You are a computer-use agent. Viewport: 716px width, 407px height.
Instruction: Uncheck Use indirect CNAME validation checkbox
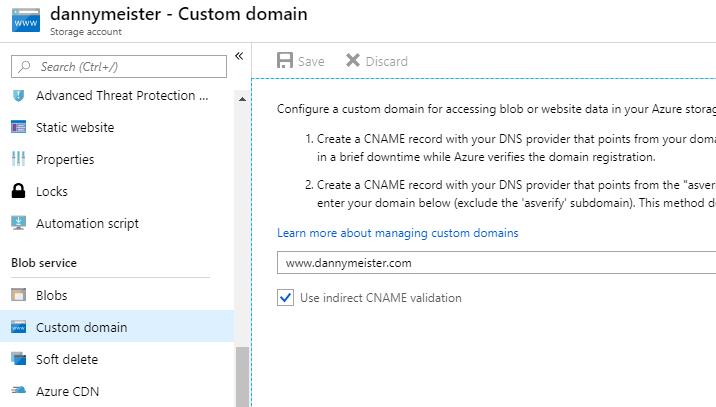pos(285,298)
